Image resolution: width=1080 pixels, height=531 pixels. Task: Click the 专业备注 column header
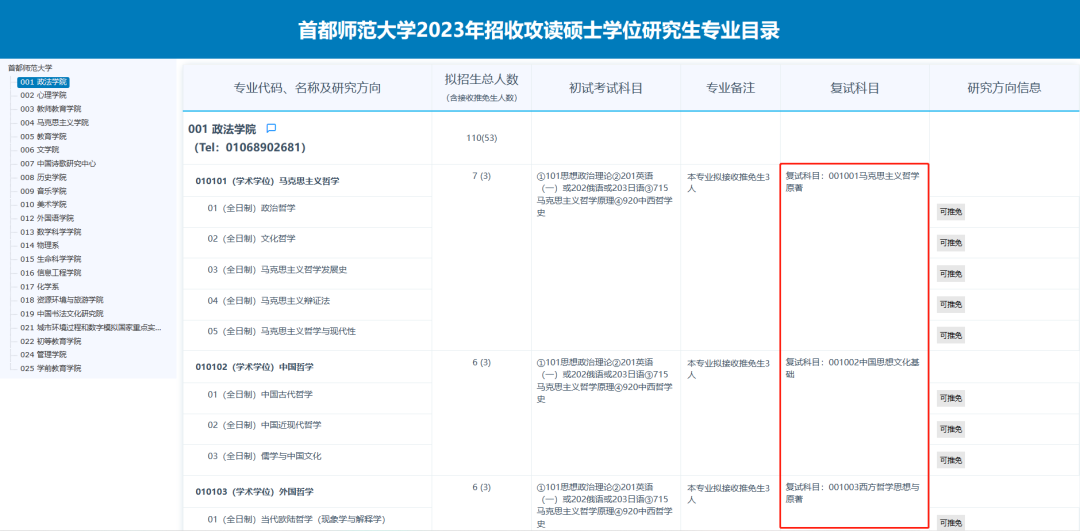(731, 88)
